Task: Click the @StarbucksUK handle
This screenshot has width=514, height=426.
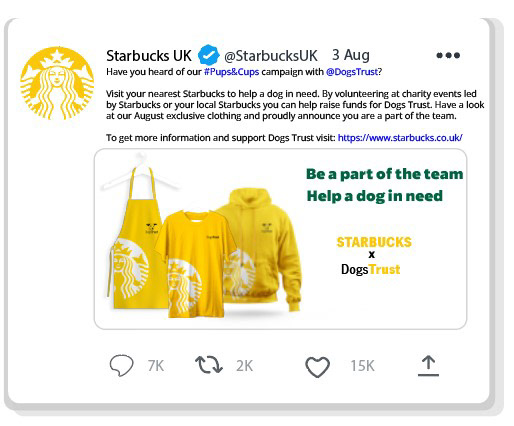Action: tap(271, 56)
